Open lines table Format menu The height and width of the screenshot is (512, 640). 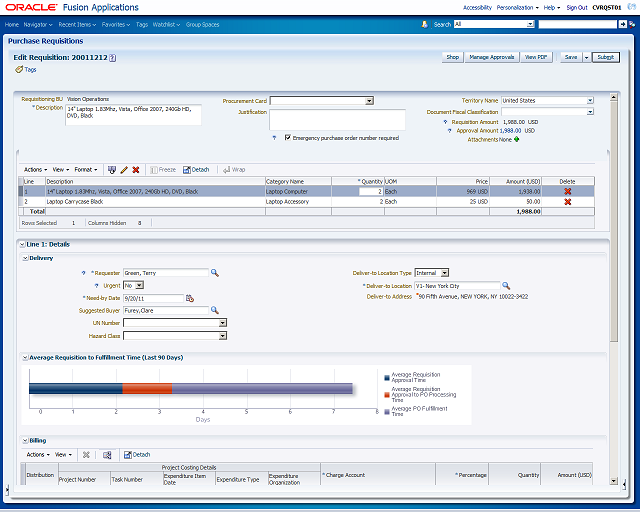(x=86, y=170)
